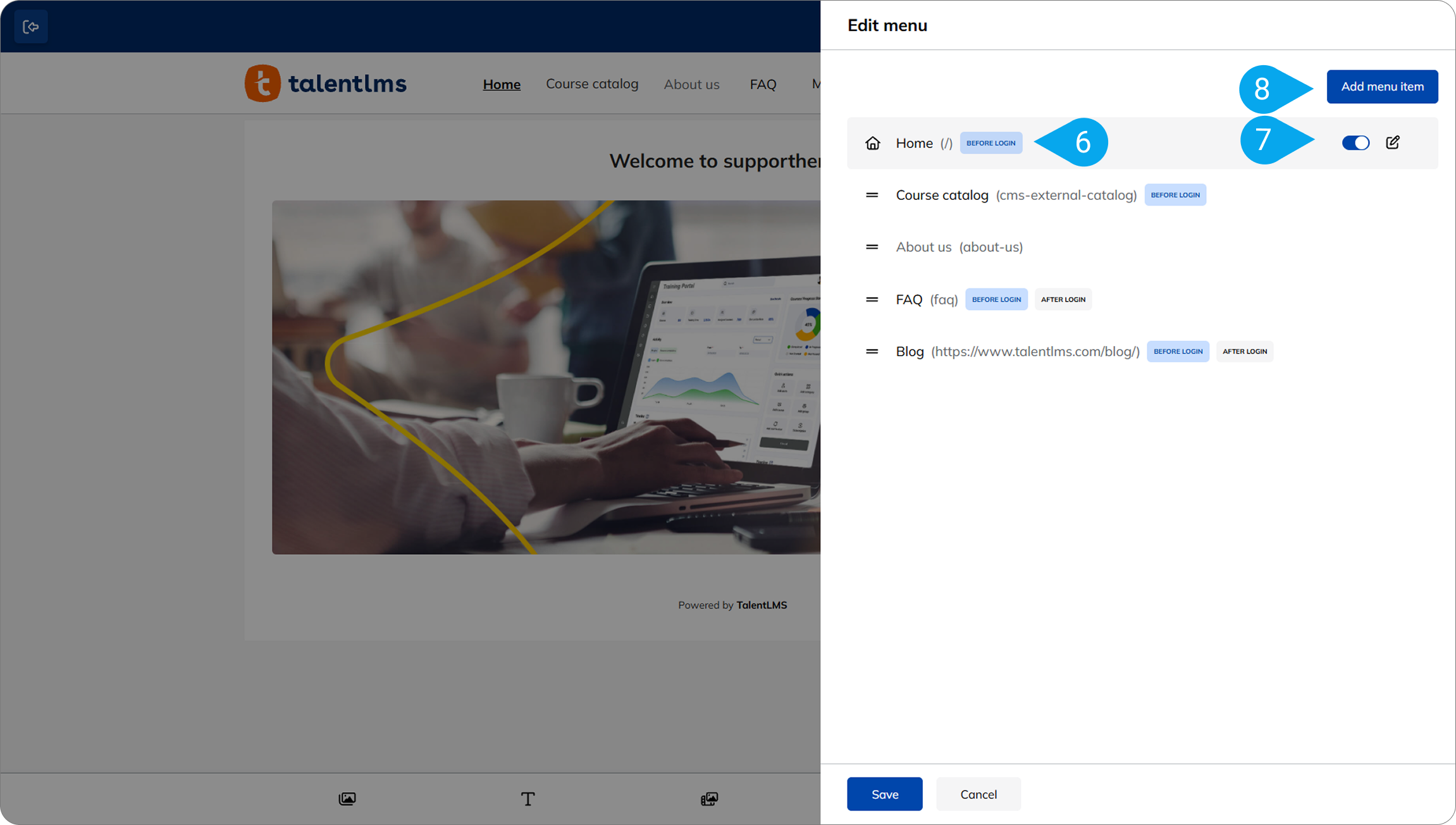
Task: Click the Blog row drag handle
Action: pos(872,351)
